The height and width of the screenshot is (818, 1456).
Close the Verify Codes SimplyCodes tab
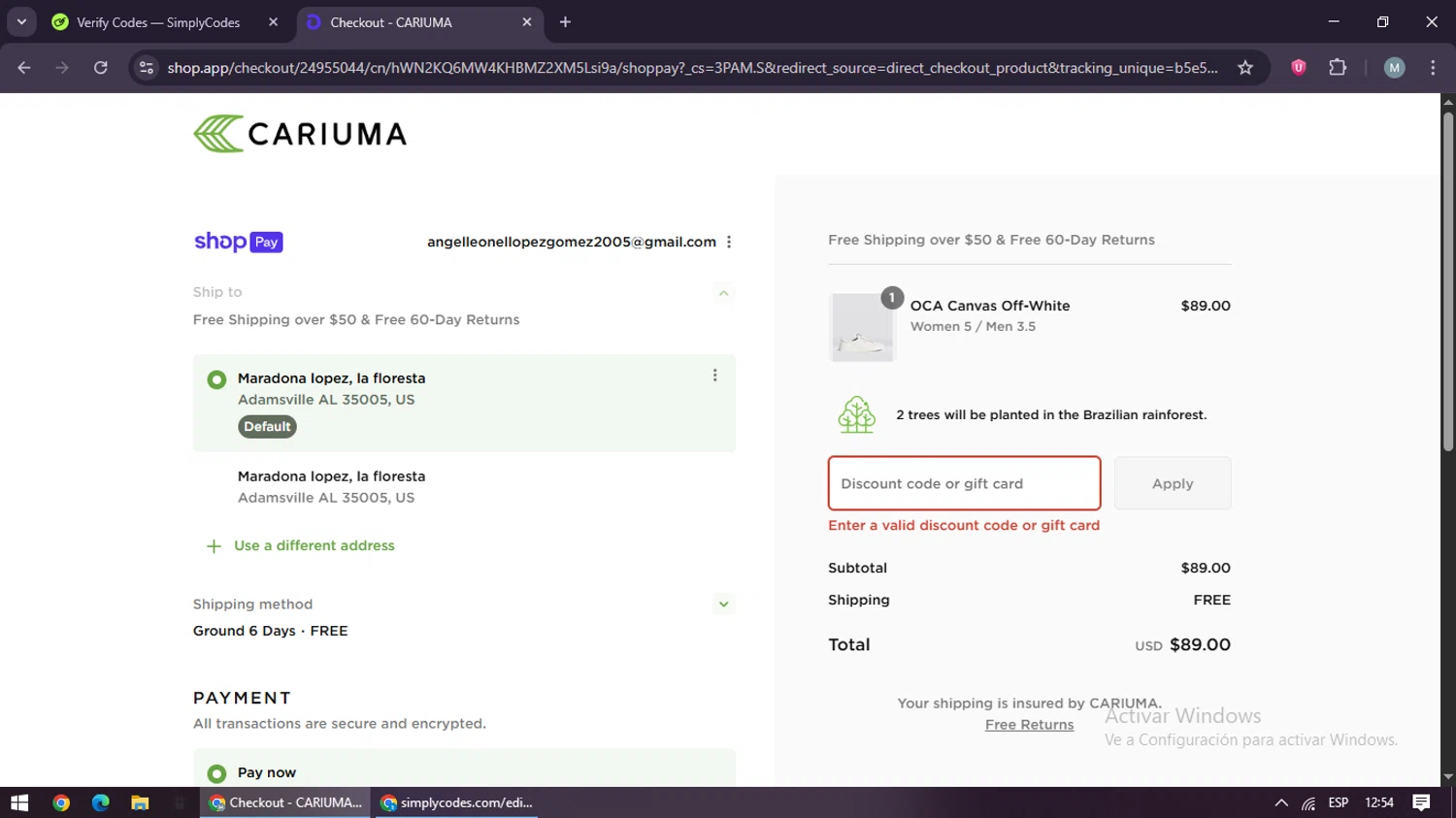coord(273,22)
